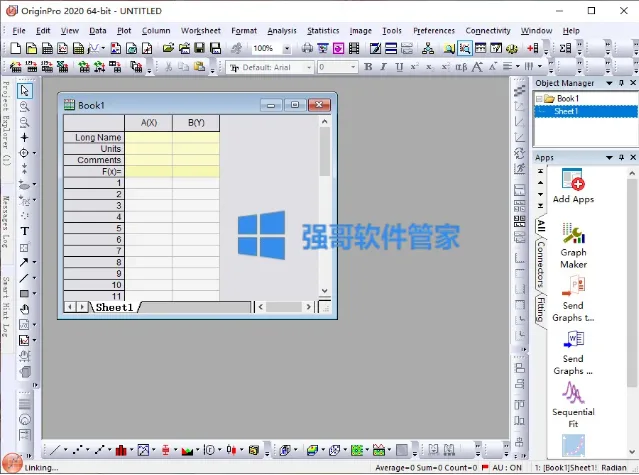
Task: Launch Send Graphs to PowerPoint app
Action: [573, 299]
